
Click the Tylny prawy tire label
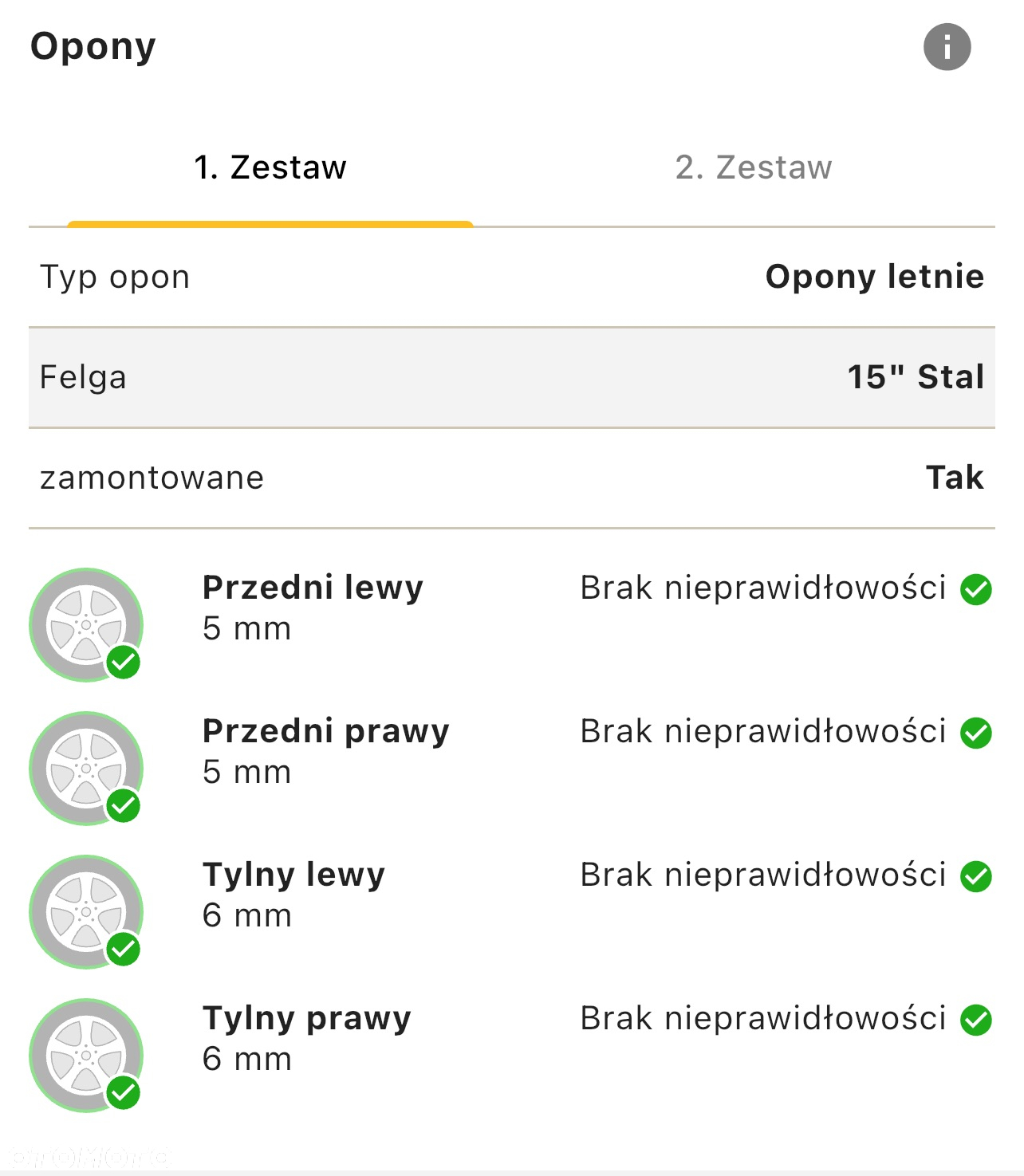click(x=307, y=1019)
